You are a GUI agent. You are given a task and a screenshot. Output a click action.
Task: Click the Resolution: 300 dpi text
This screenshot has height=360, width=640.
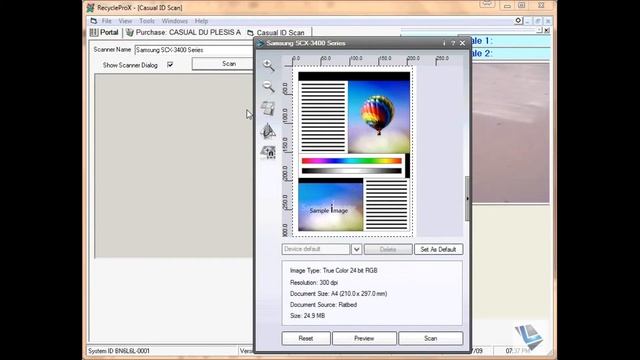[x=314, y=282]
